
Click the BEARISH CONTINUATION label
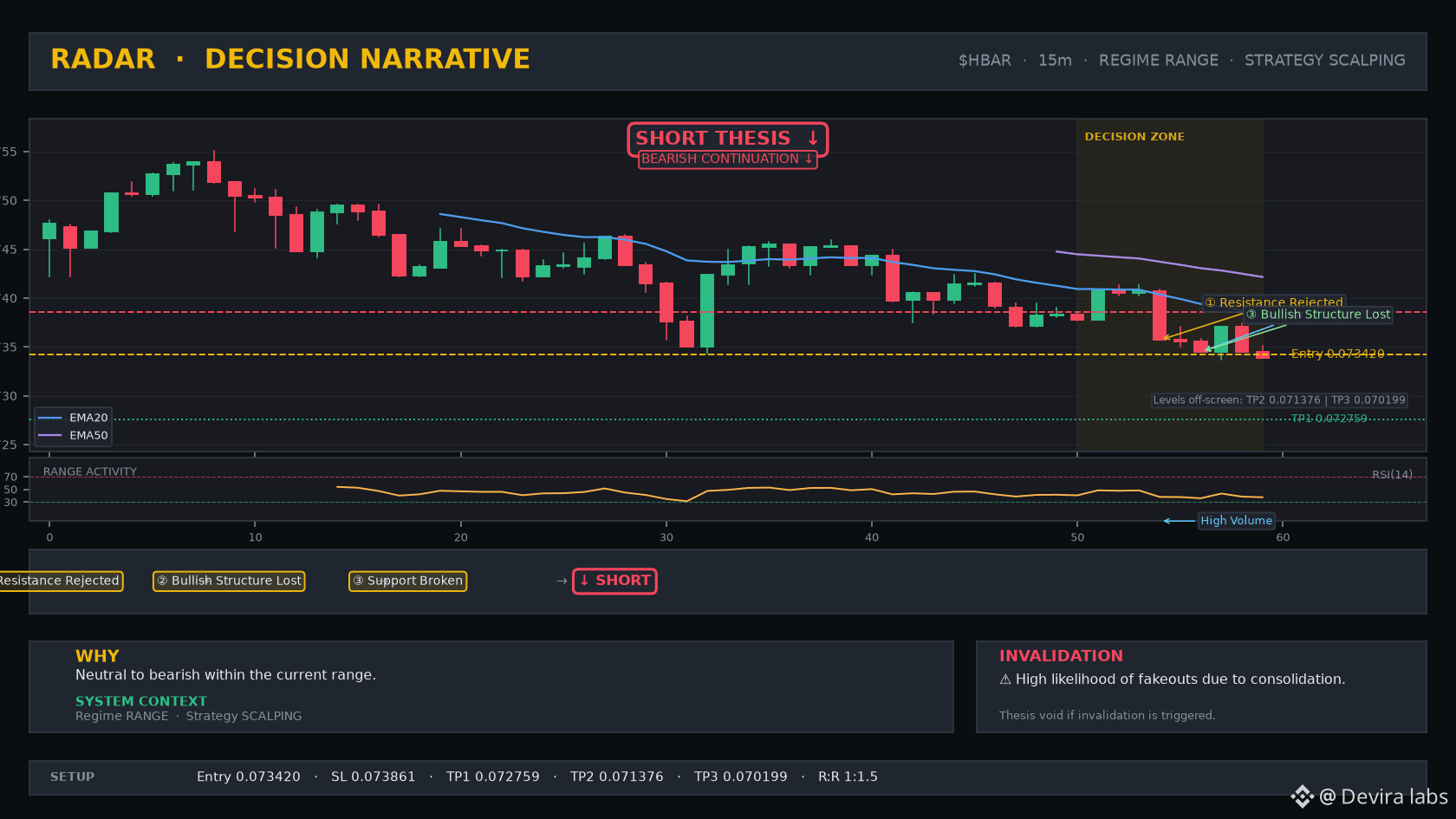(727, 159)
